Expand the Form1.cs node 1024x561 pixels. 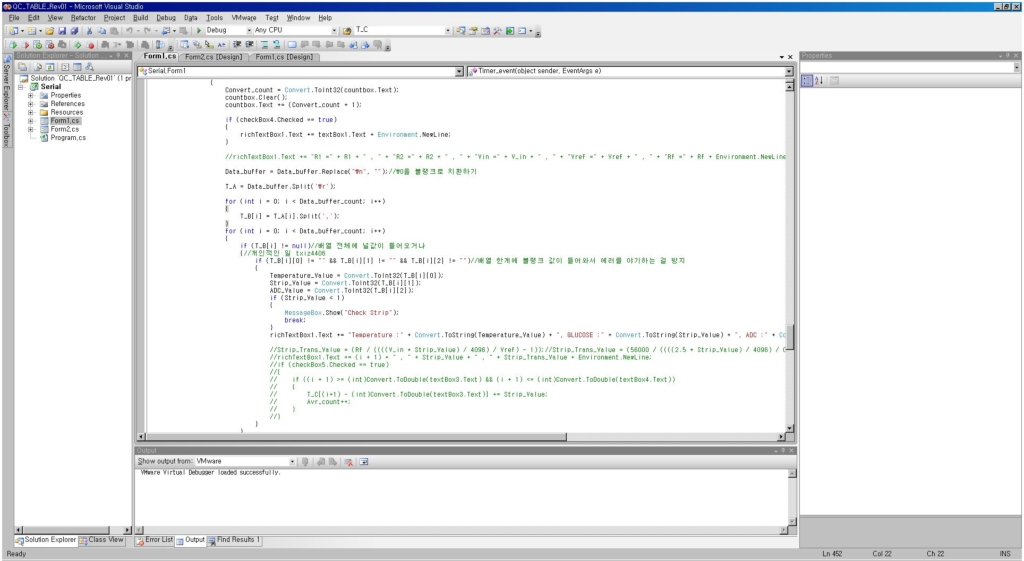pos(31,121)
